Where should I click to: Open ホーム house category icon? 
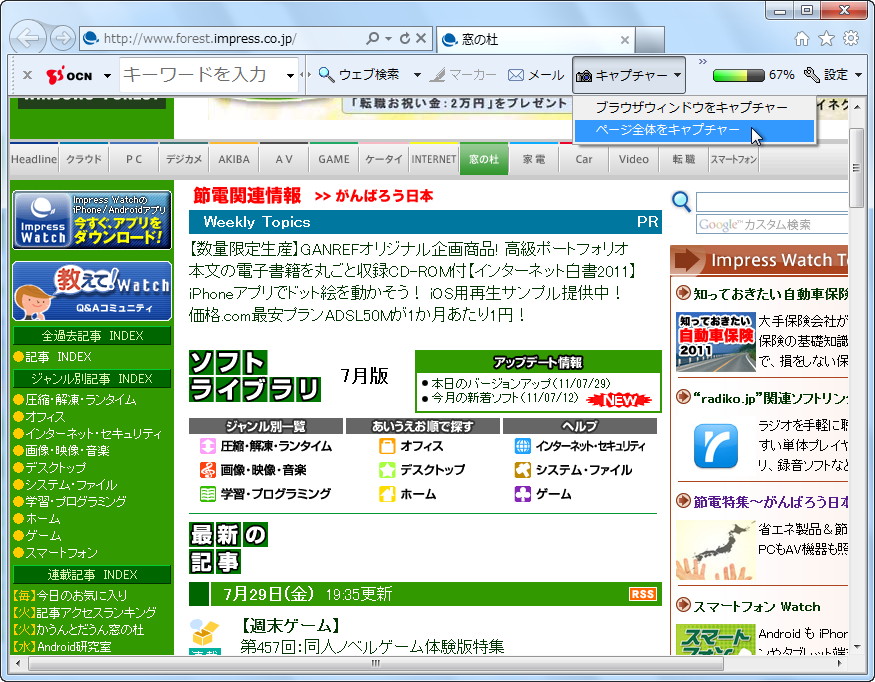click(x=387, y=494)
